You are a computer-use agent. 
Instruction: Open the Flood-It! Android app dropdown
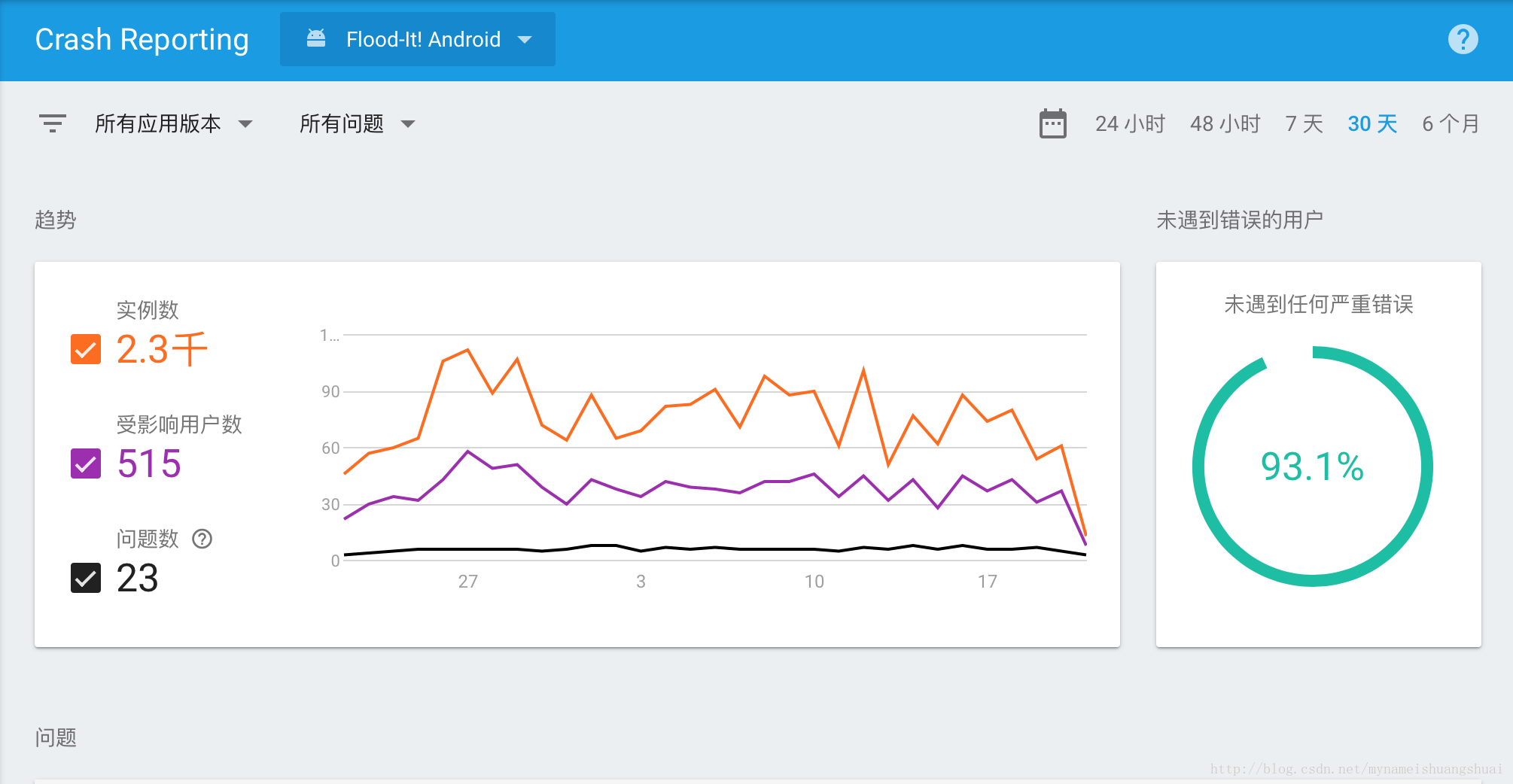(418, 39)
